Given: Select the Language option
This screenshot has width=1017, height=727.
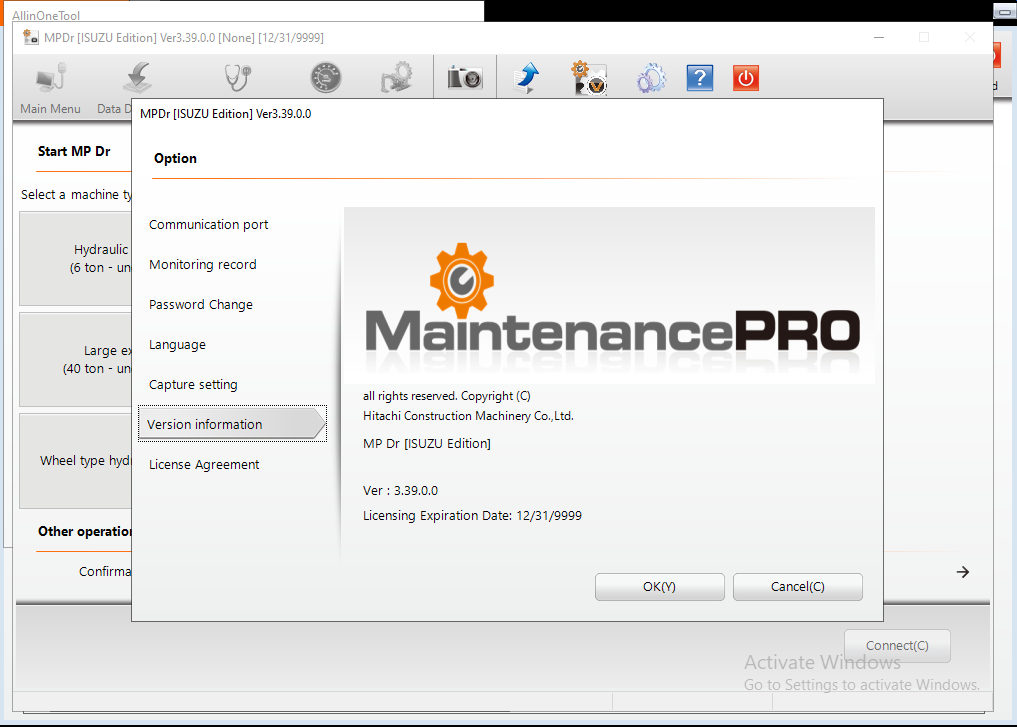Looking at the screenshot, I should (177, 345).
